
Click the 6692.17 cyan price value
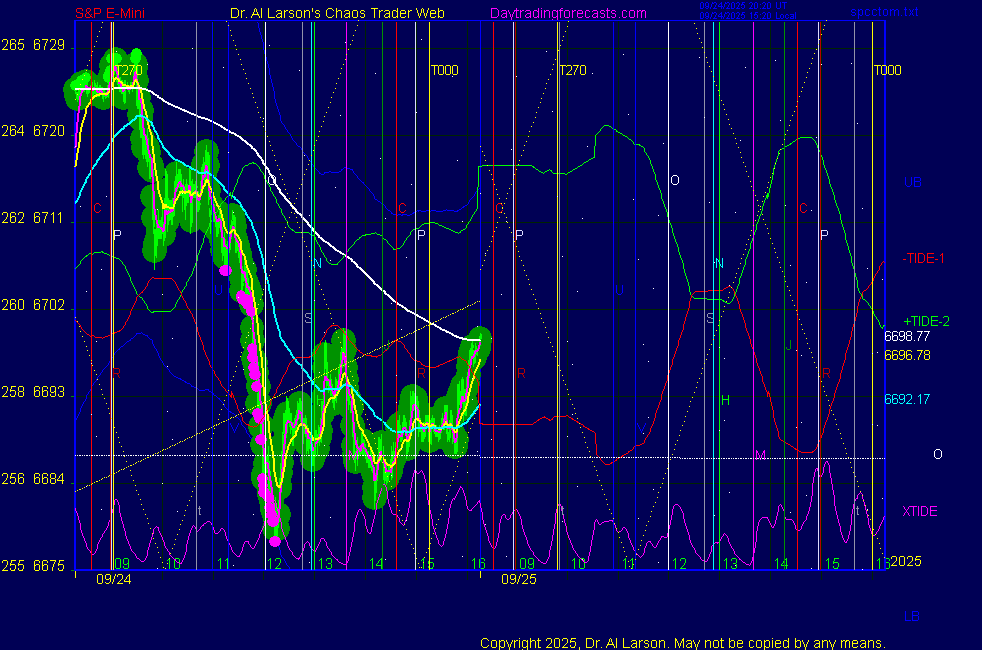click(x=907, y=399)
